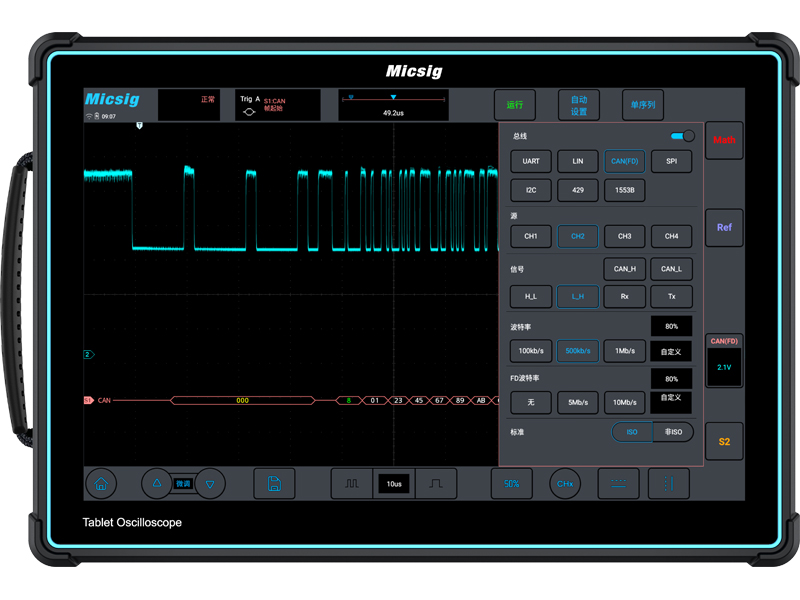Tap the 80% baud rate sample point field

coord(671,327)
